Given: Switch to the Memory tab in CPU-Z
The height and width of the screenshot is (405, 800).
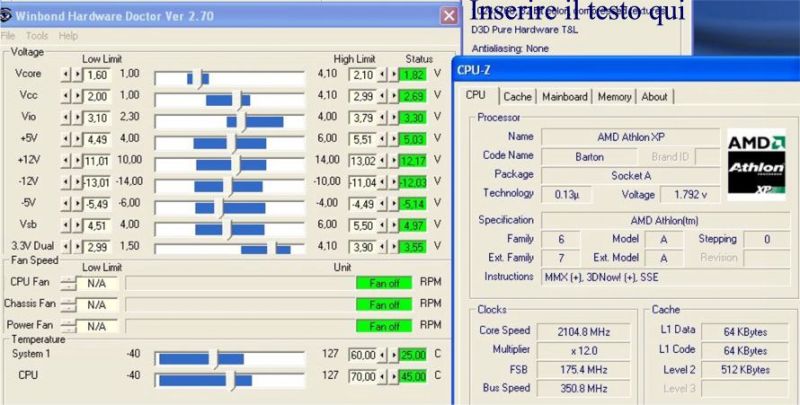Looking at the screenshot, I should point(614,96).
